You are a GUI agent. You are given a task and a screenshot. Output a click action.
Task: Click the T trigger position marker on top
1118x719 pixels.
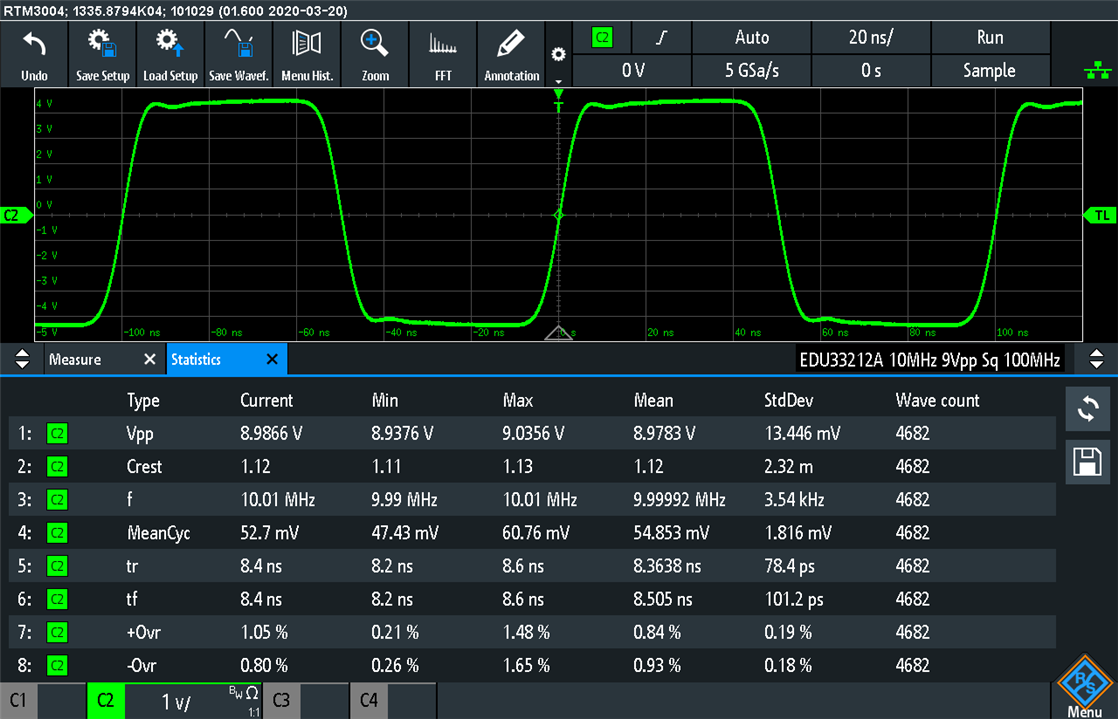[558, 101]
